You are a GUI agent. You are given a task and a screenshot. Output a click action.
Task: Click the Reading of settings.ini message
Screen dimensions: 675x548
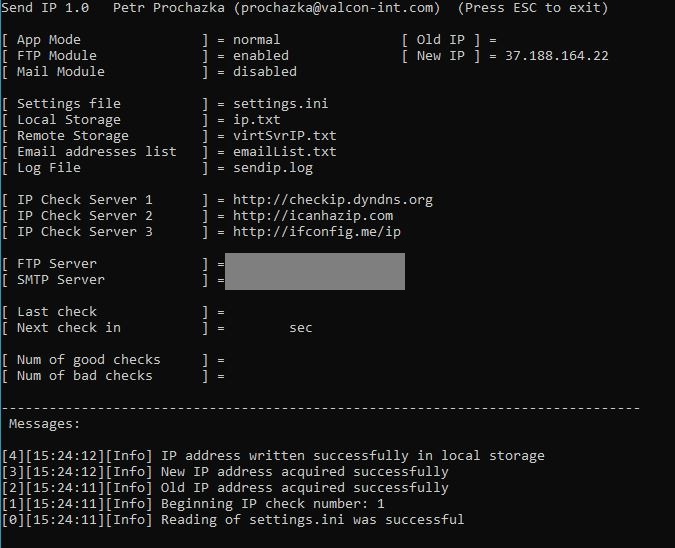(x=233, y=520)
